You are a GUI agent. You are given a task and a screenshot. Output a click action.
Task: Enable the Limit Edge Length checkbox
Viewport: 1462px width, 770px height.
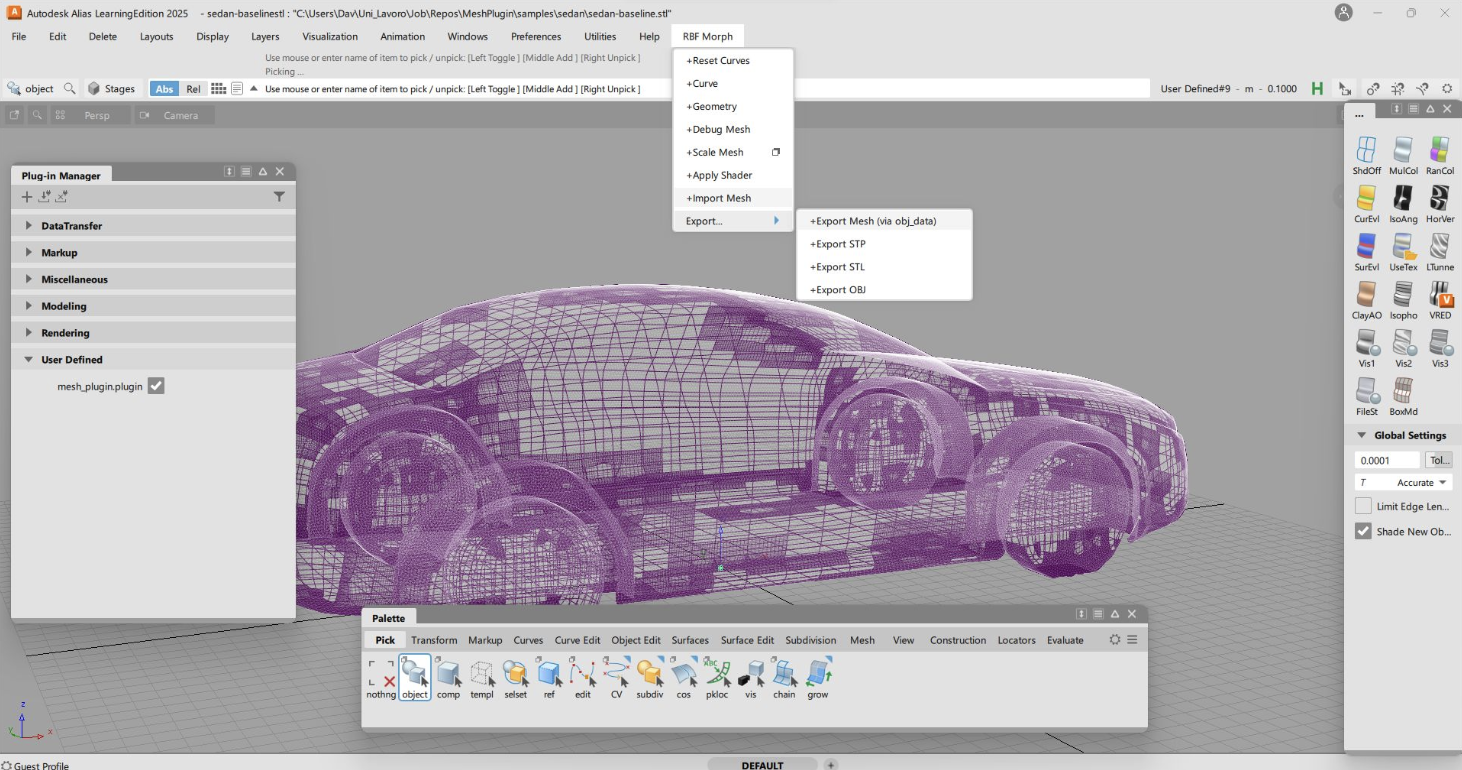point(1363,506)
